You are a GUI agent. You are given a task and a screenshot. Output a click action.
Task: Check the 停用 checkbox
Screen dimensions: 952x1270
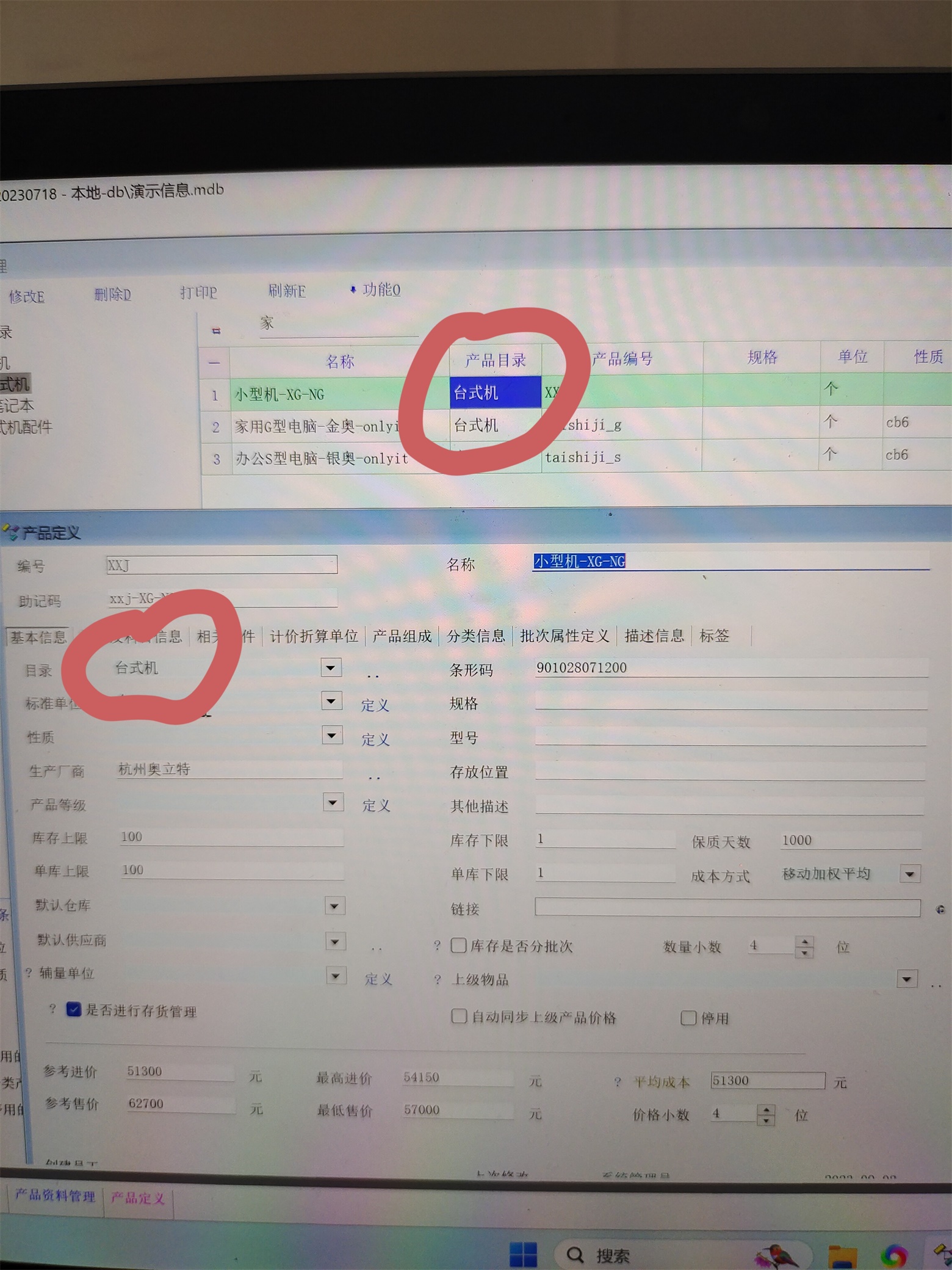pyautogui.click(x=688, y=1018)
